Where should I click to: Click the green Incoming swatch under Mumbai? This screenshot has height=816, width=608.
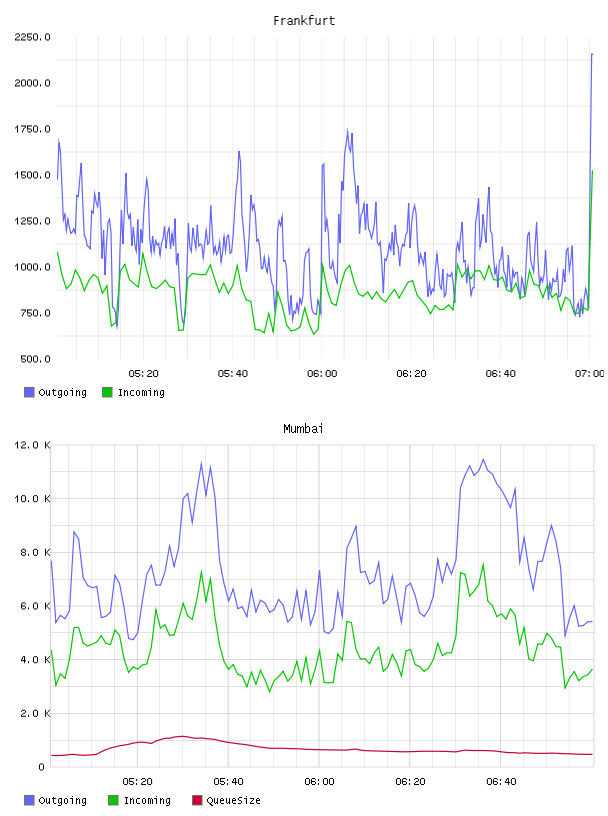[113, 800]
